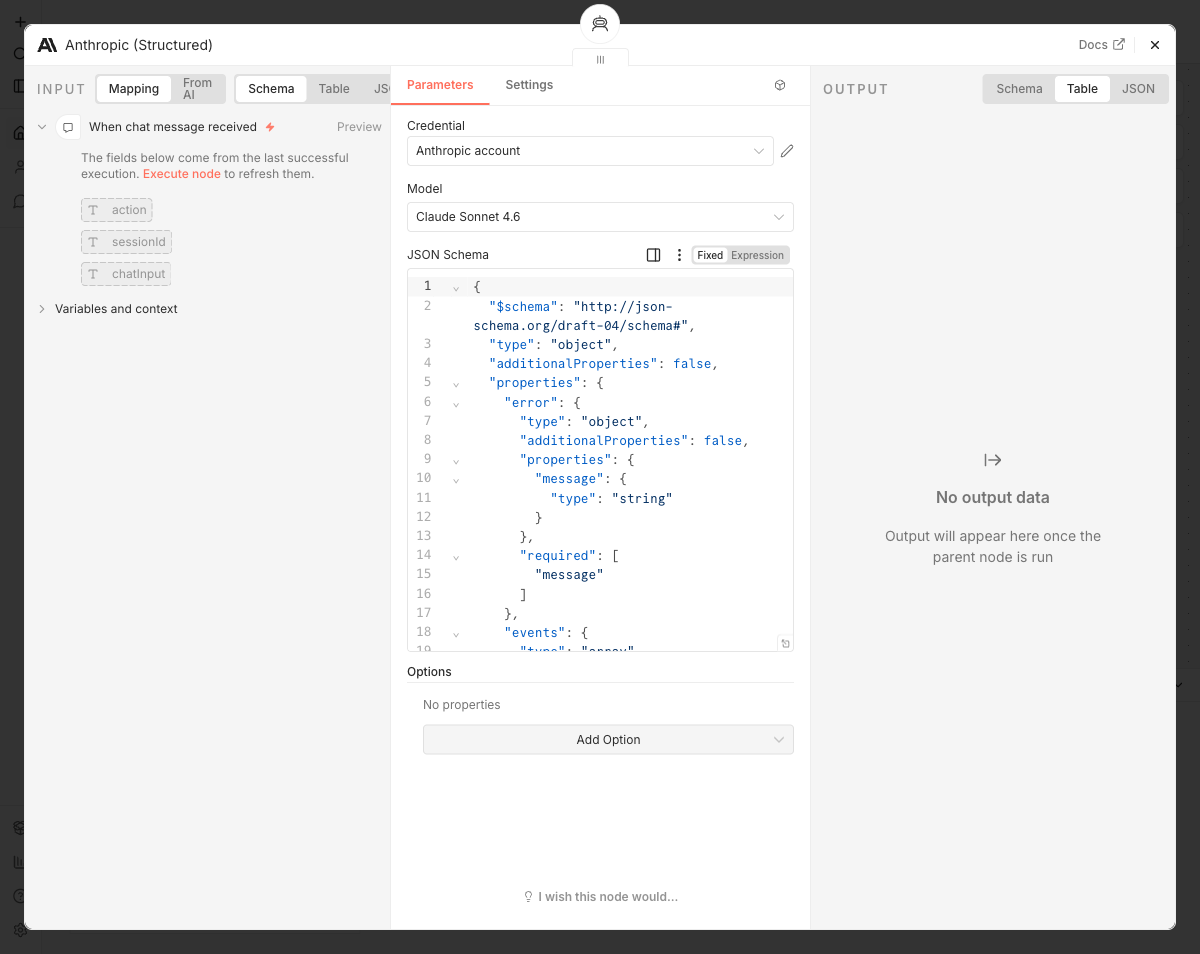Click the drag handle below robot icon
The image size is (1200, 954).
(x=600, y=59)
